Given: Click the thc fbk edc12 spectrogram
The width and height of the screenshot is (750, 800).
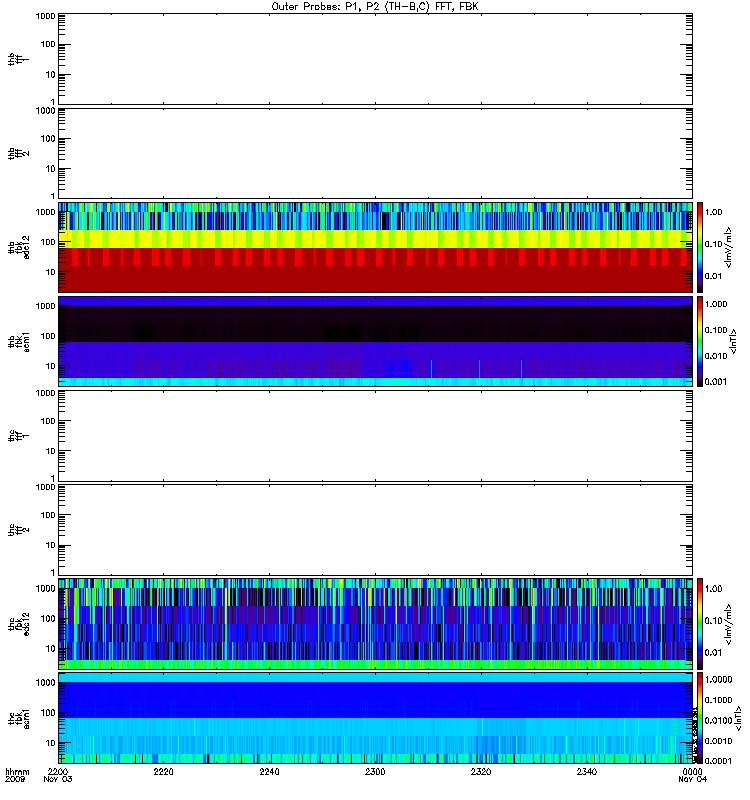Looking at the screenshot, I should coord(376,623).
